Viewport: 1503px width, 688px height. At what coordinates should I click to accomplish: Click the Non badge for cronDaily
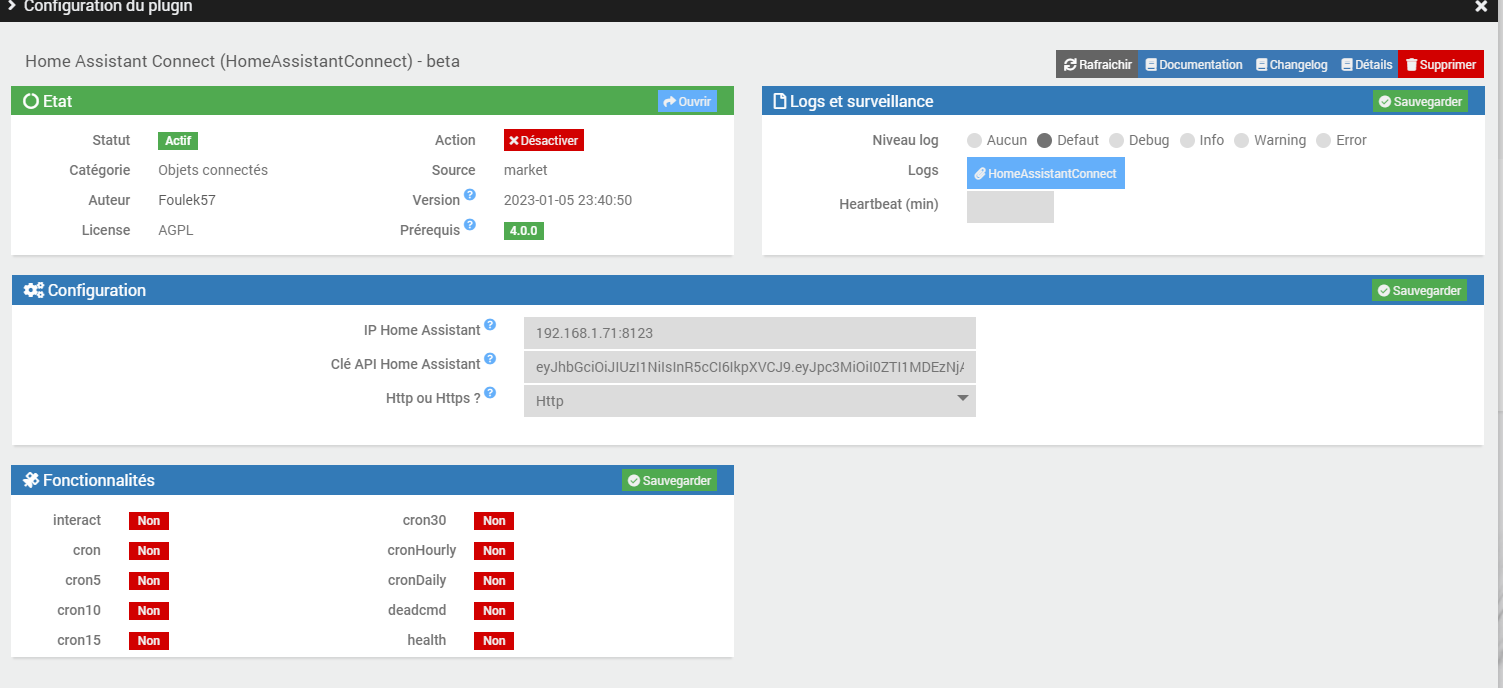click(494, 580)
